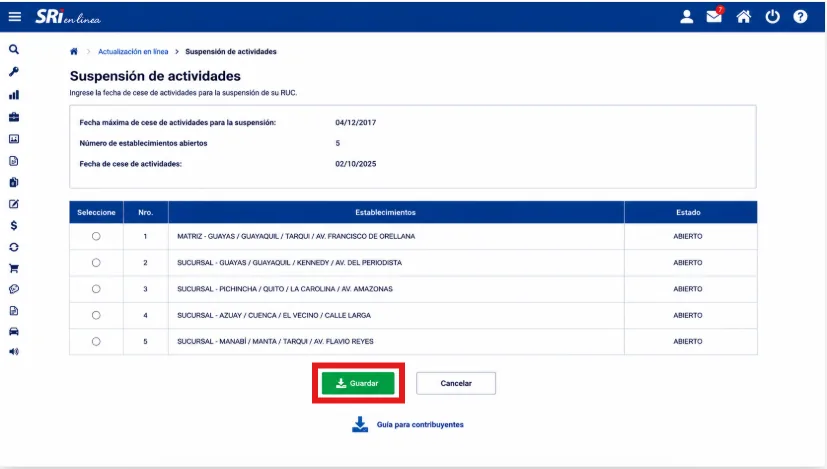827x469 pixels.
Task: Open the help question mark icon
Action: [800, 17]
